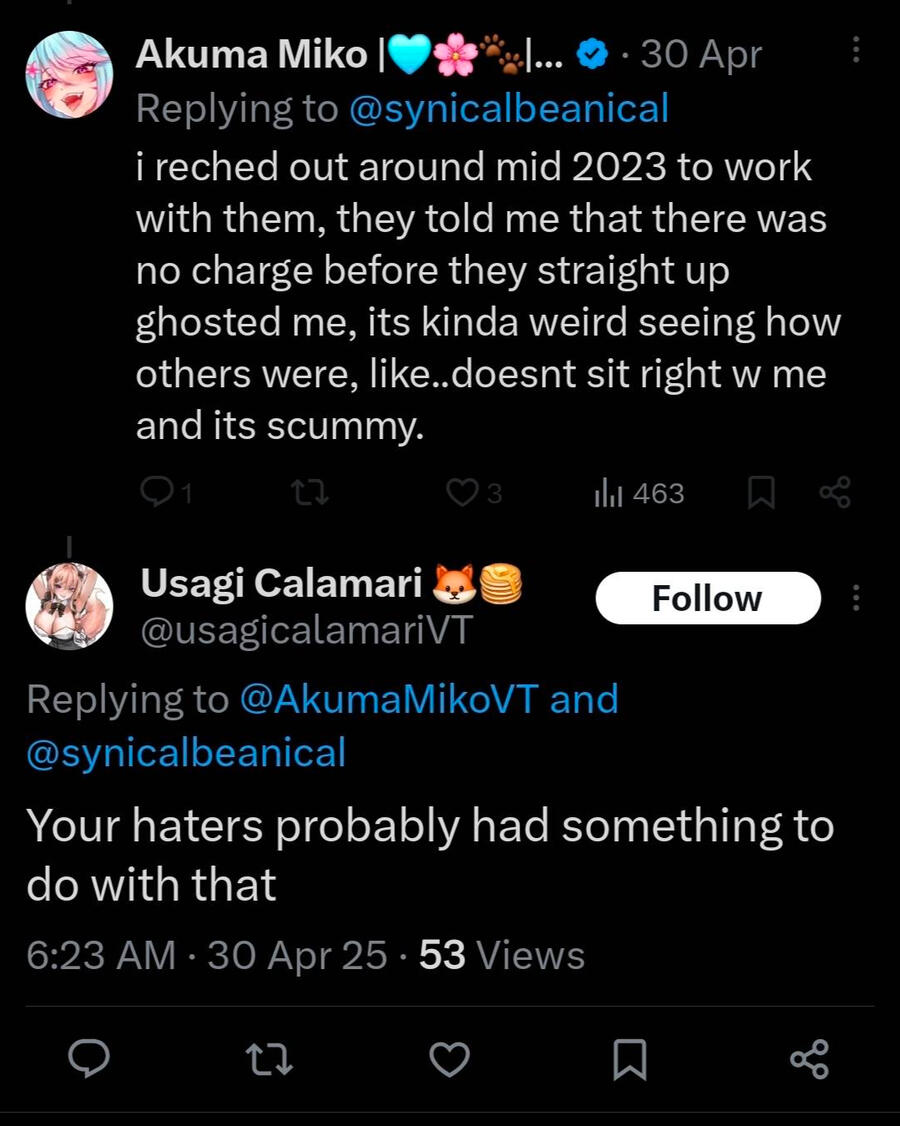
Task: Open more options for Usagi Calamari's tweet
Action: (x=856, y=598)
